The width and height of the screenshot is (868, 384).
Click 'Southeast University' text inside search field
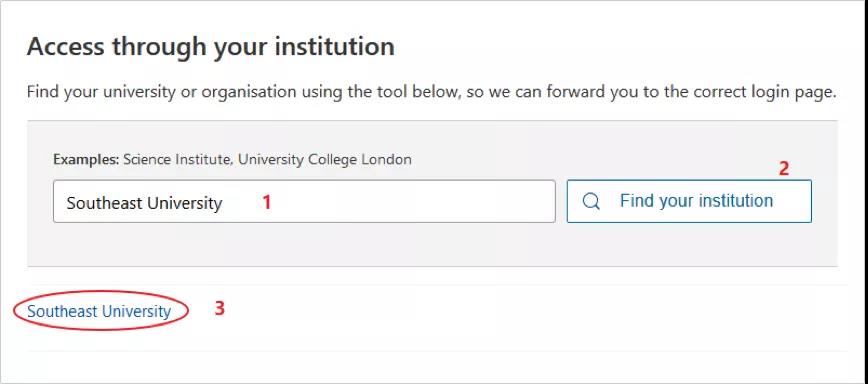point(144,203)
